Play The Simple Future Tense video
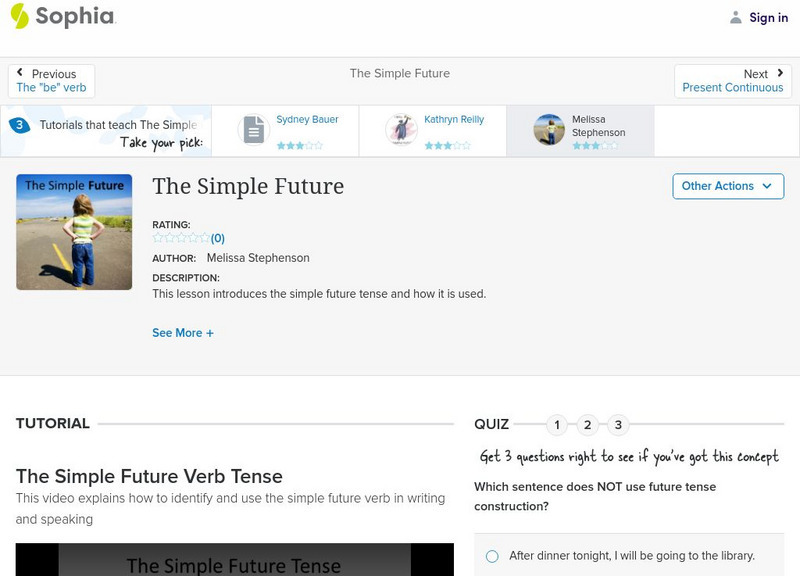The image size is (800, 576). (x=234, y=560)
